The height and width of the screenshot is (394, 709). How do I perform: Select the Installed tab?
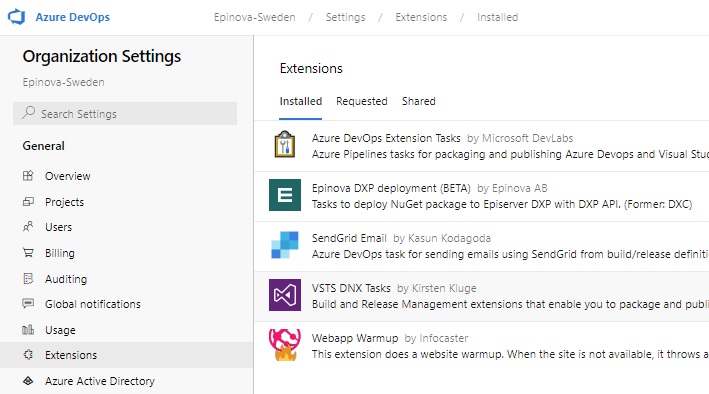(301, 101)
